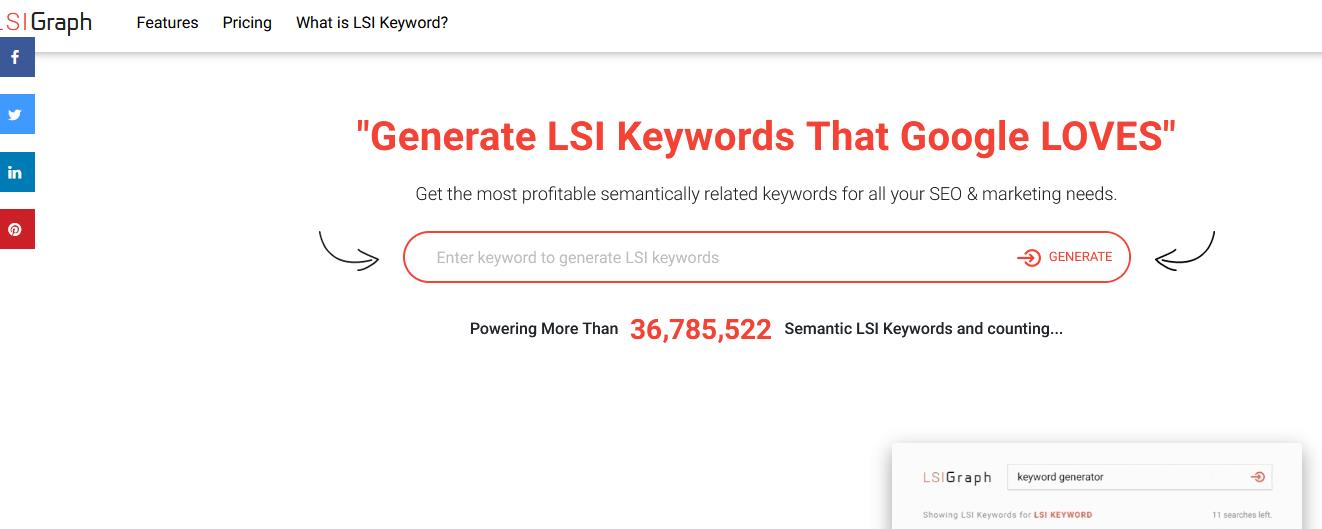Image resolution: width=1322 pixels, height=529 pixels.
Task: Click the LSIGraph logo in preview screenshot
Action: (956, 477)
